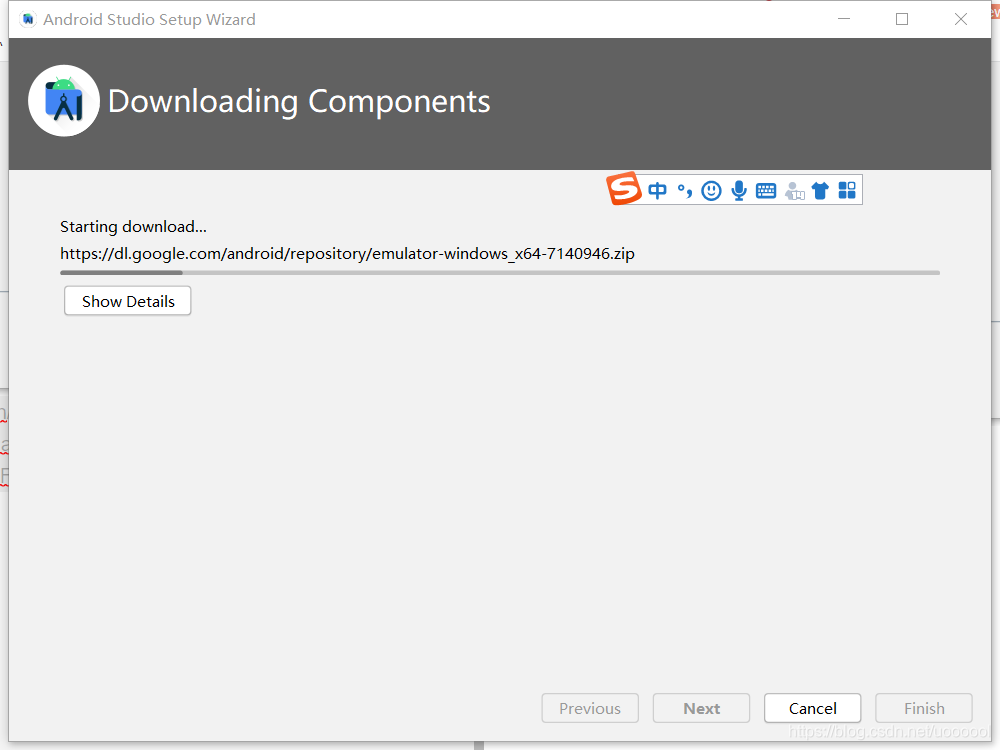This screenshot has width=1000, height=750.
Task: Click the 'Downloading Components' heading
Action: [x=299, y=101]
